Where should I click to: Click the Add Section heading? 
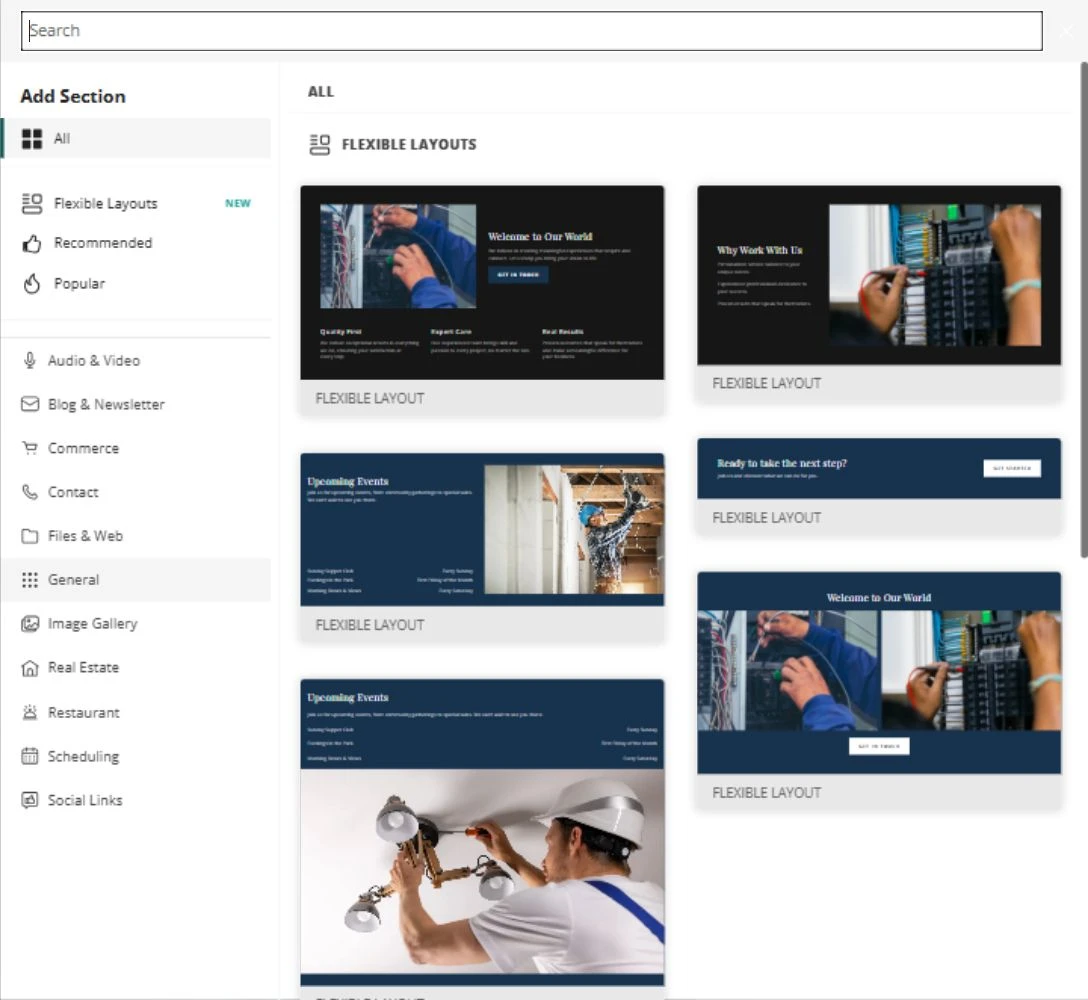point(73,96)
